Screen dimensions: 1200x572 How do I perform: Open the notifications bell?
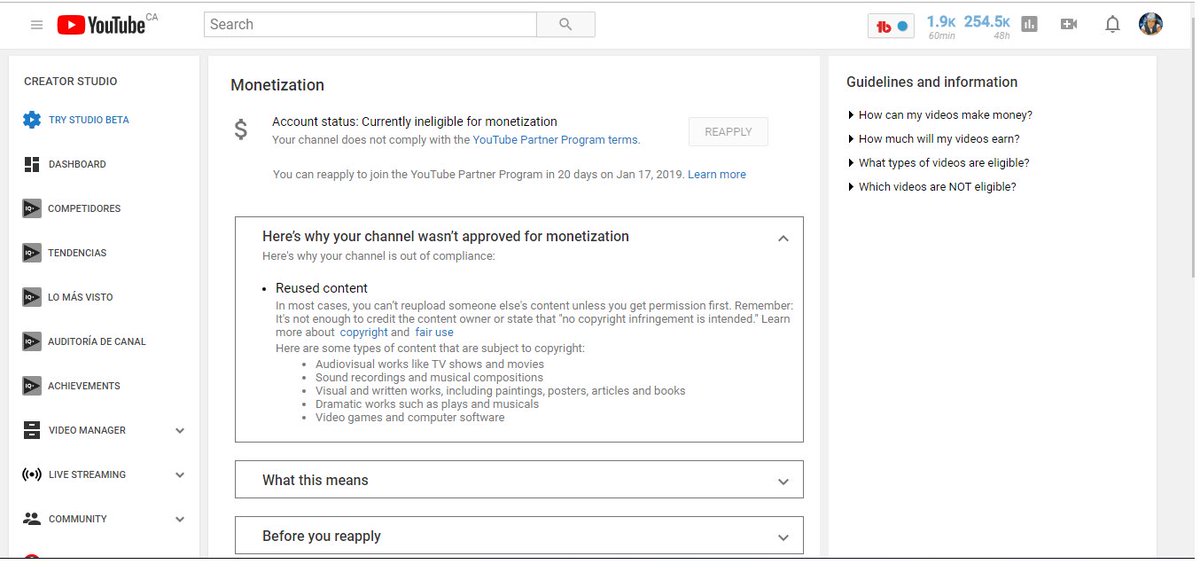click(1112, 24)
